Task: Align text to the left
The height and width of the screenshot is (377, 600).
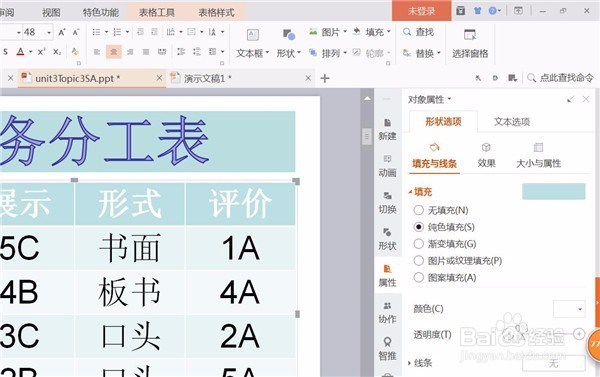Action: click(97, 52)
